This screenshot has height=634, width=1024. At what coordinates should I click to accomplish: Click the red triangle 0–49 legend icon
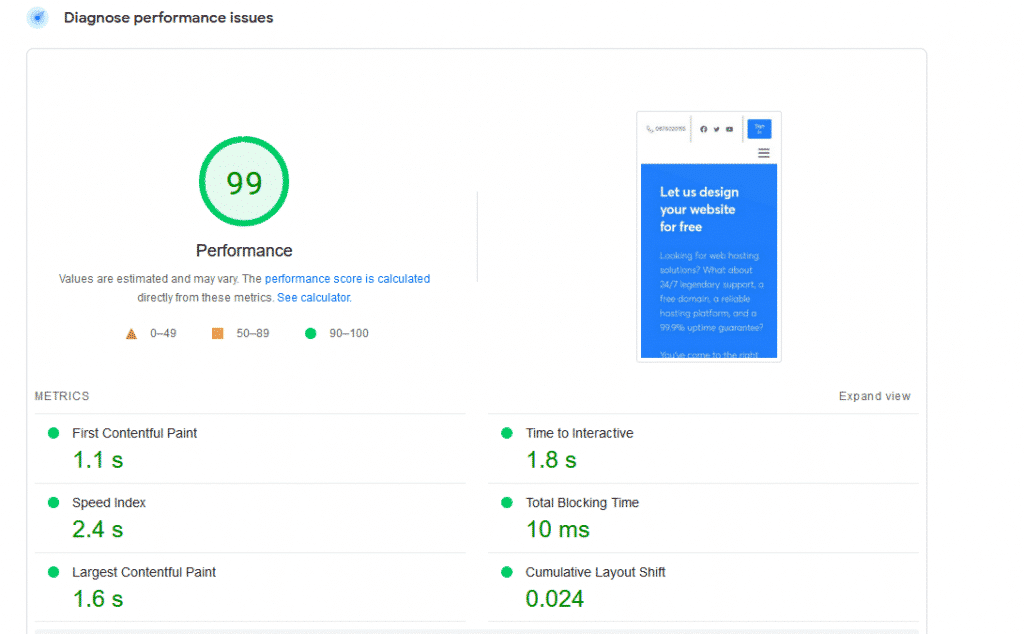tap(131, 334)
